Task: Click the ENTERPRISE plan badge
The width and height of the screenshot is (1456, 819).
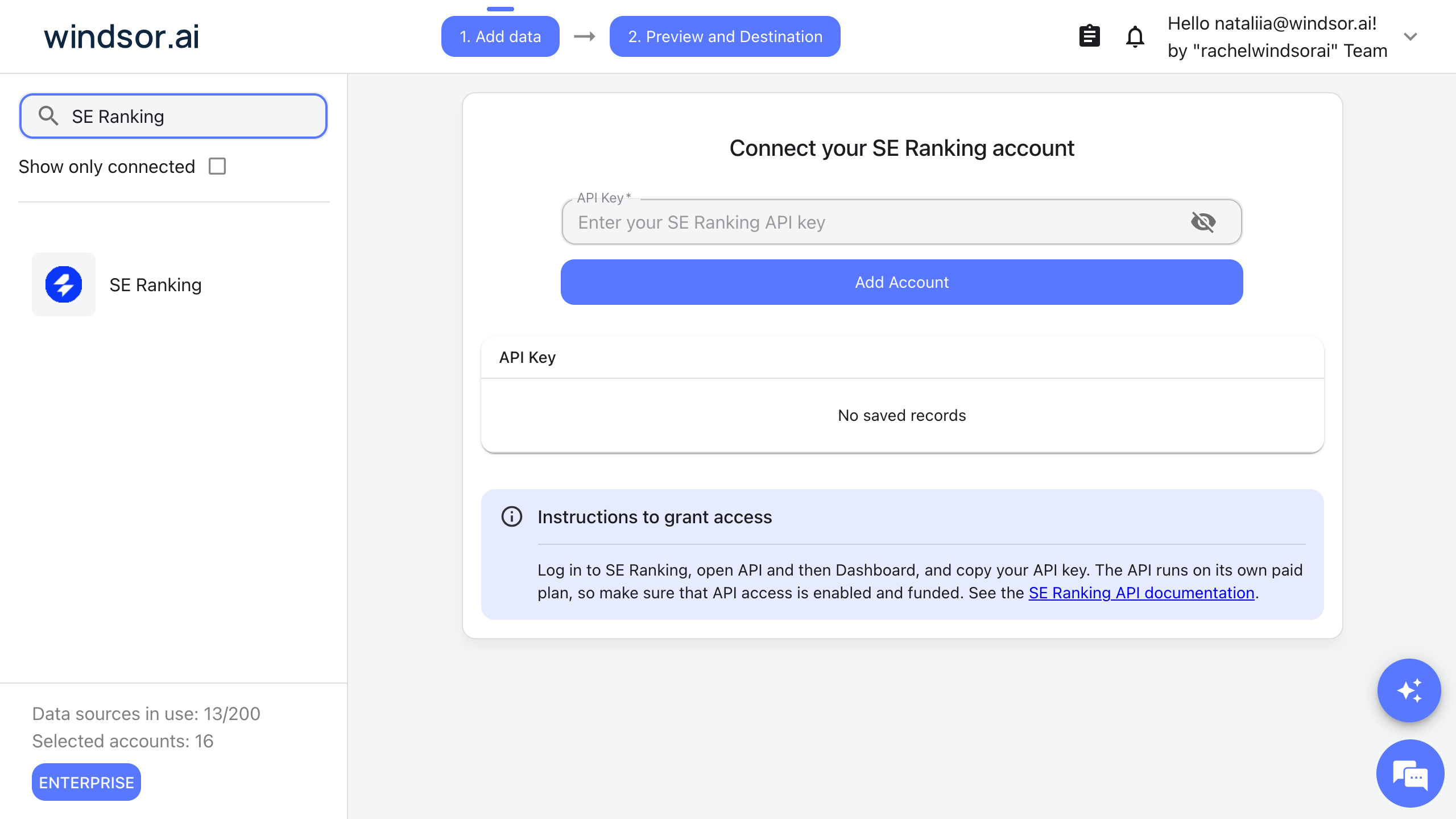Action: tap(86, 783)
